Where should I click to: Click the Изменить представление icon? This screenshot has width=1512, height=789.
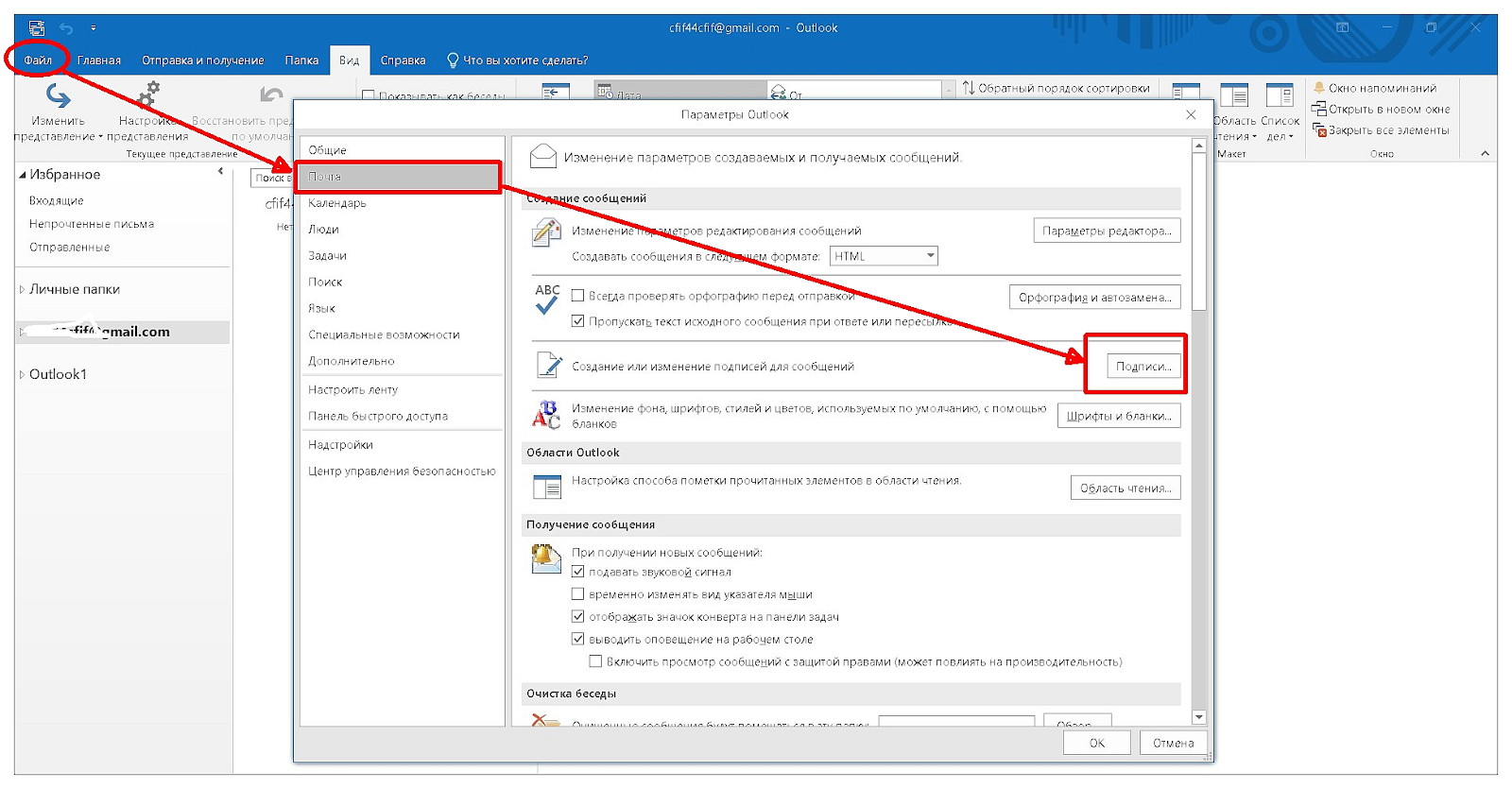point(58,96)
